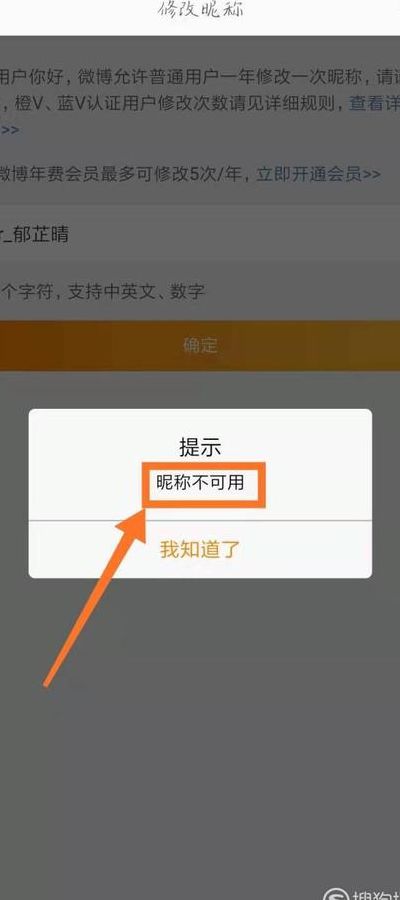This screenshot has height=900, width=400.
Task: Click the 修改昵称 page title
Action: (200, 10)
